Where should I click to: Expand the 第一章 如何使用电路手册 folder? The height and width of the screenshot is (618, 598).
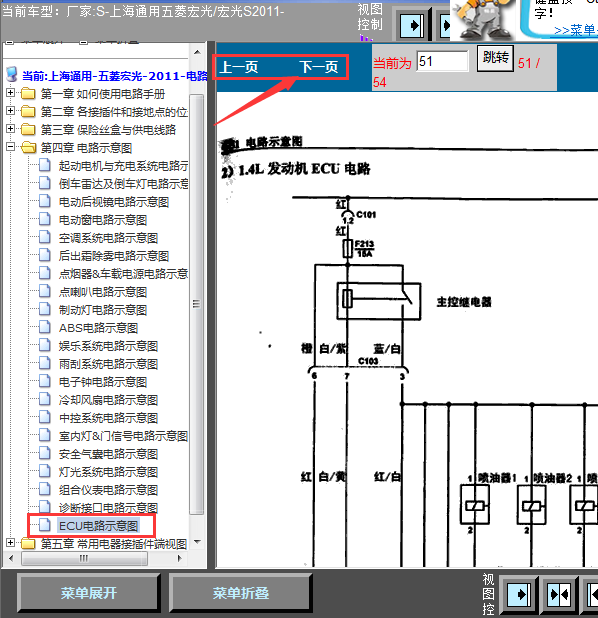coord(11,93)
